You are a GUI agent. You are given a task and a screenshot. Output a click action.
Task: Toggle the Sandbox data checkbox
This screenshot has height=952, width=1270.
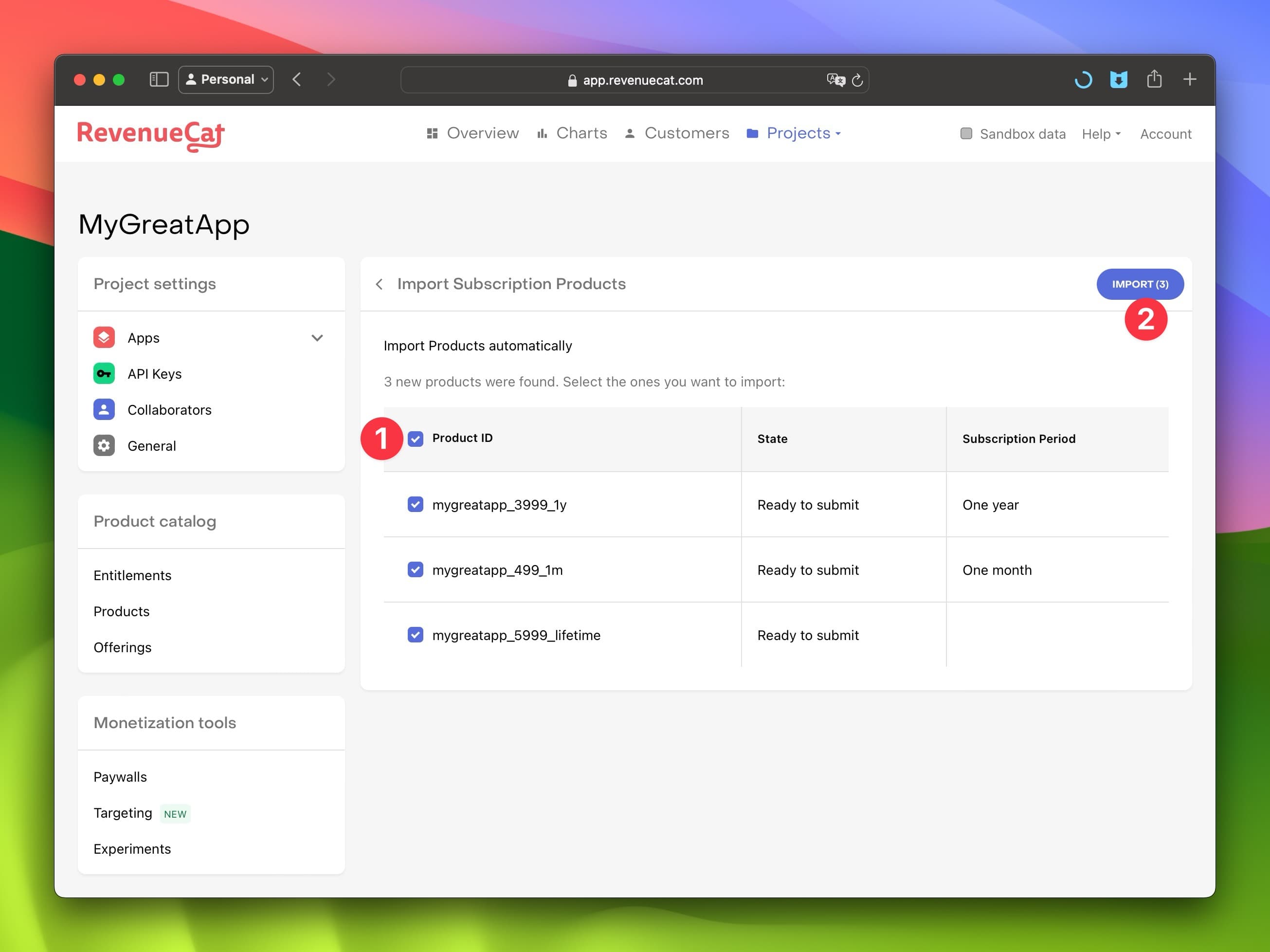[x=966, y=134]
